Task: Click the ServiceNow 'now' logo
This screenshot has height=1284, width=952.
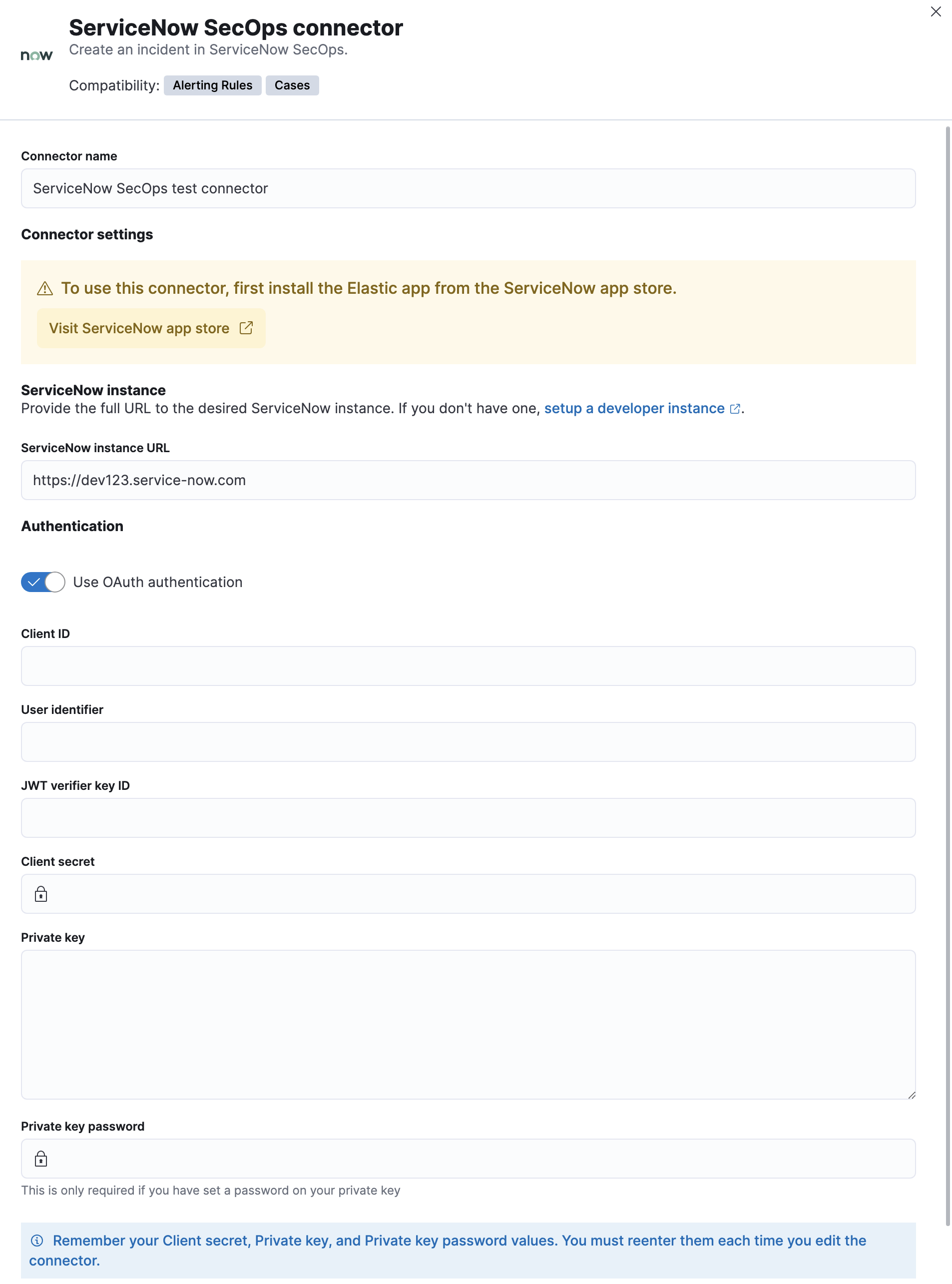Action: tap(36, 55)
